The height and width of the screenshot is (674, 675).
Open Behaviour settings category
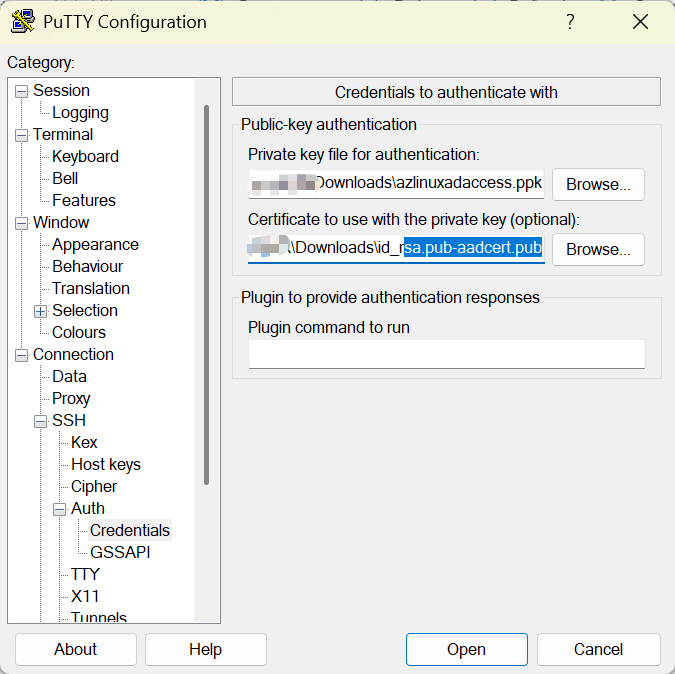point(87,266)
